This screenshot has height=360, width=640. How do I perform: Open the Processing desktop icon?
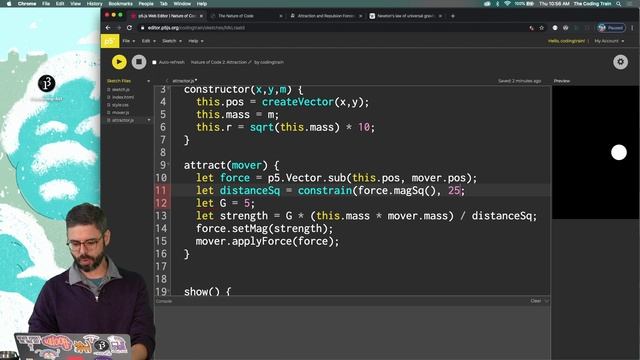click(x=47, y=83)
